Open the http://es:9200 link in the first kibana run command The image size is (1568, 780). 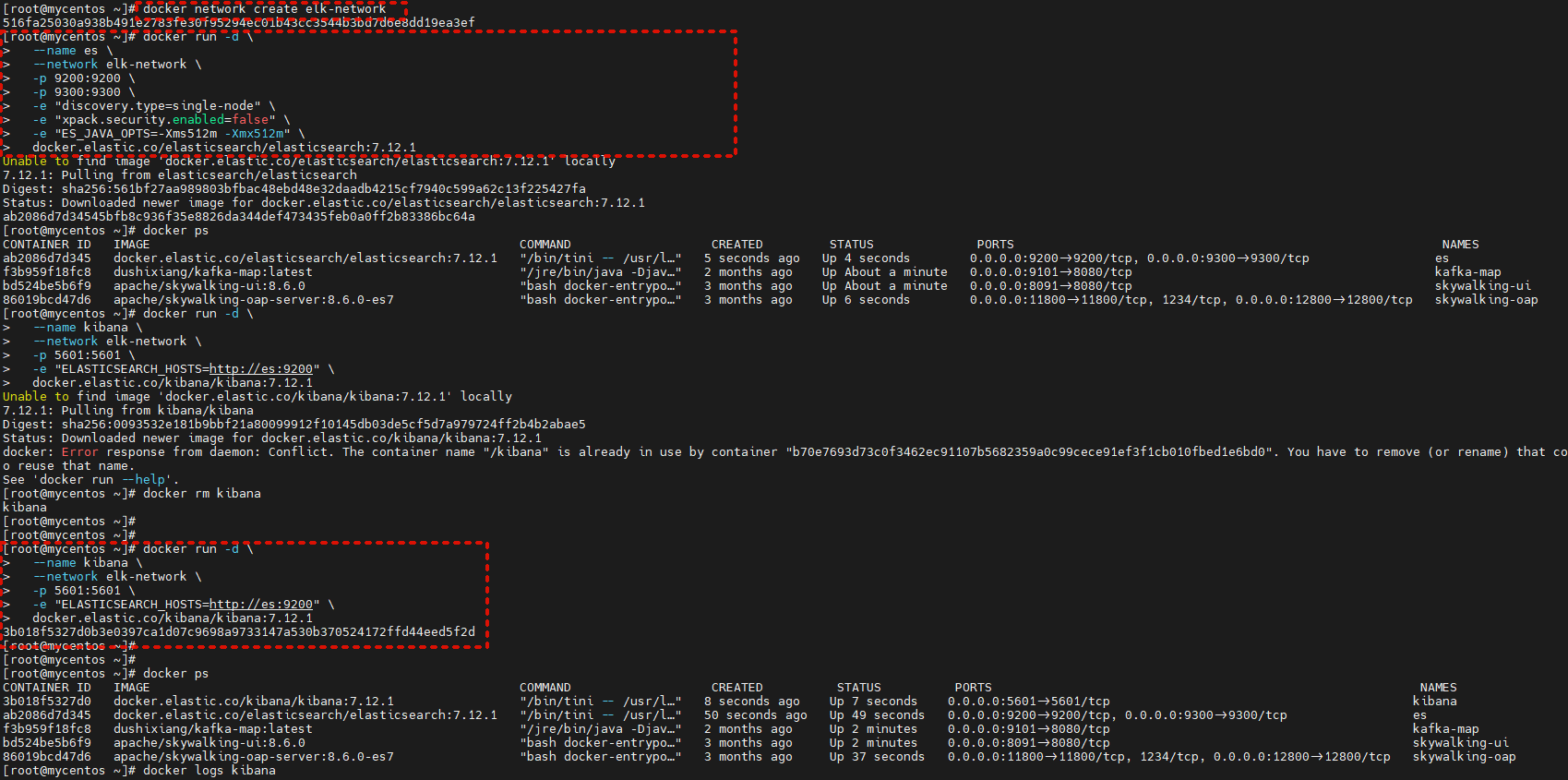click(260, 369)
